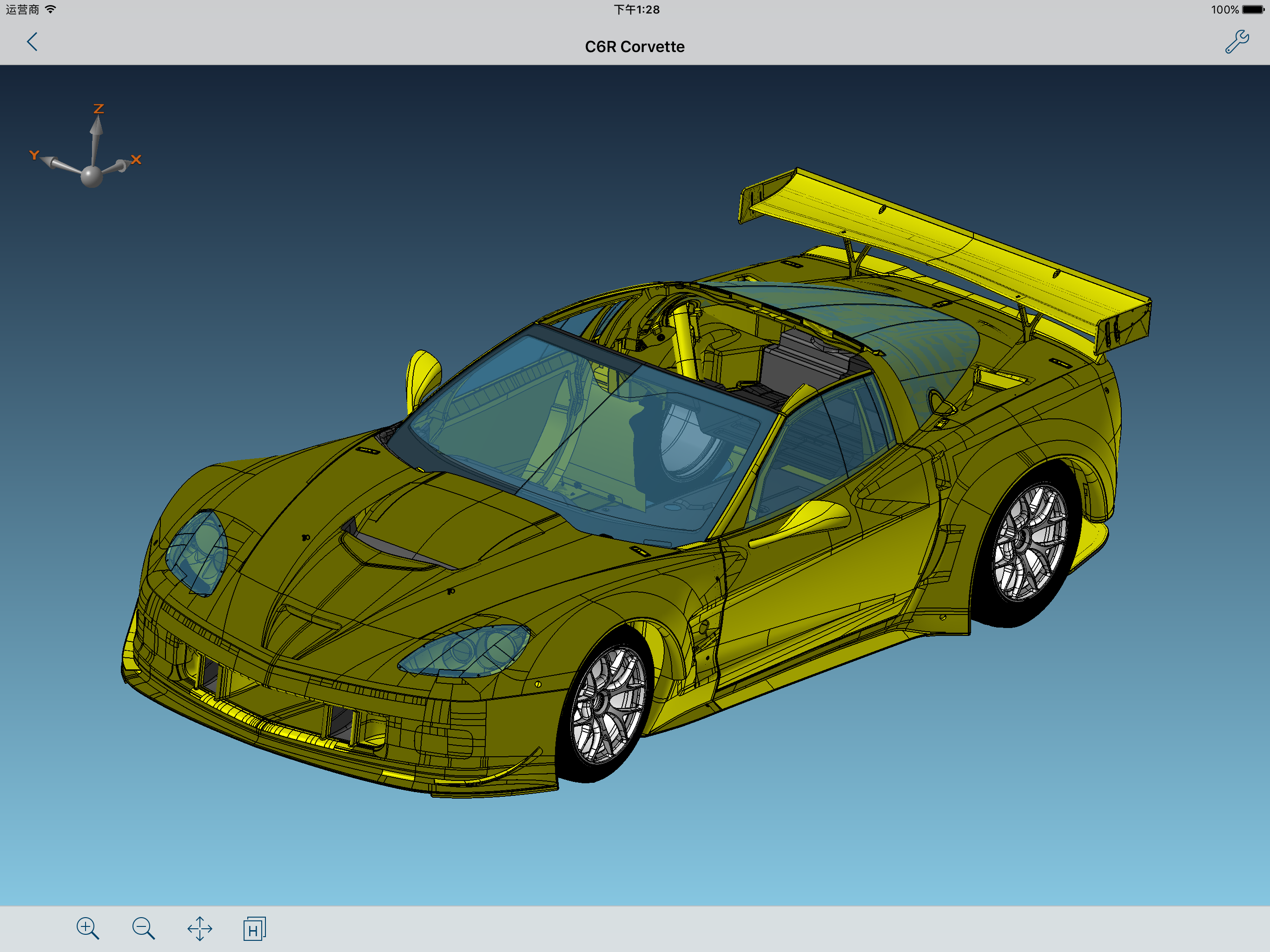Click the XYZ axis triad widget
The image size is (1270, 952).
point(86,146)
